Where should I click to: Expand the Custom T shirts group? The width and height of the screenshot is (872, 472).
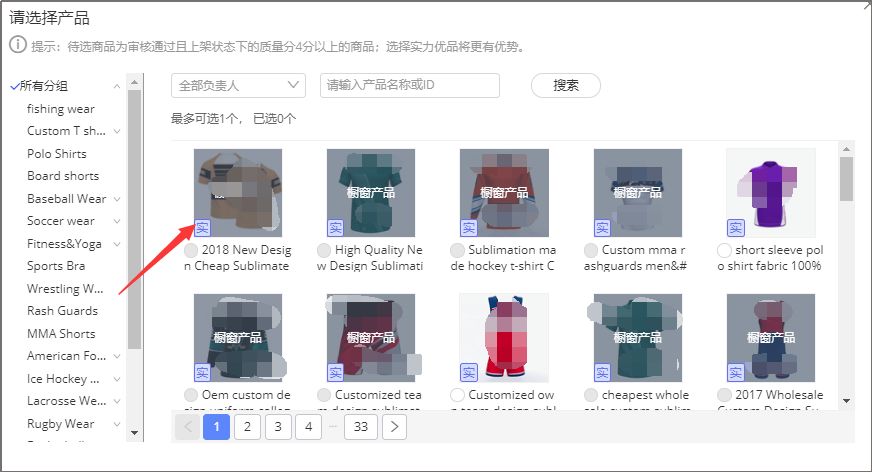(x=117, y=131)
